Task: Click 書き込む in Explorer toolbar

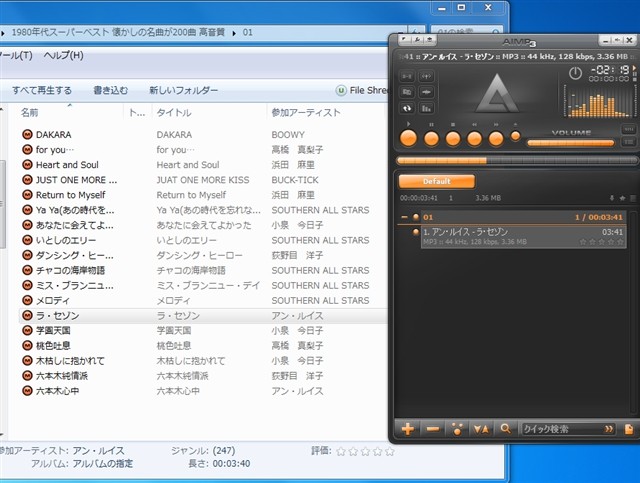Action: coord(111,90)
